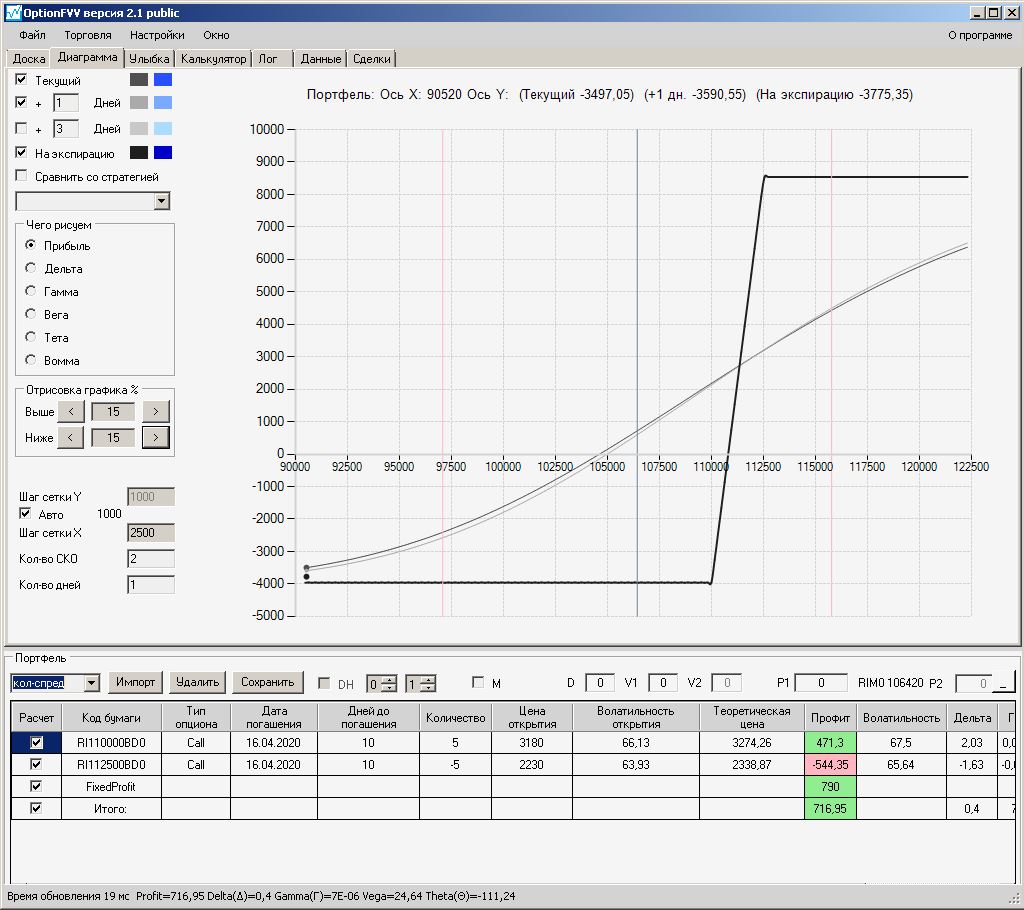Enable Сравнить со стратегией checkbox
The image size is (1024, 910).
click(x=22, y=175)
